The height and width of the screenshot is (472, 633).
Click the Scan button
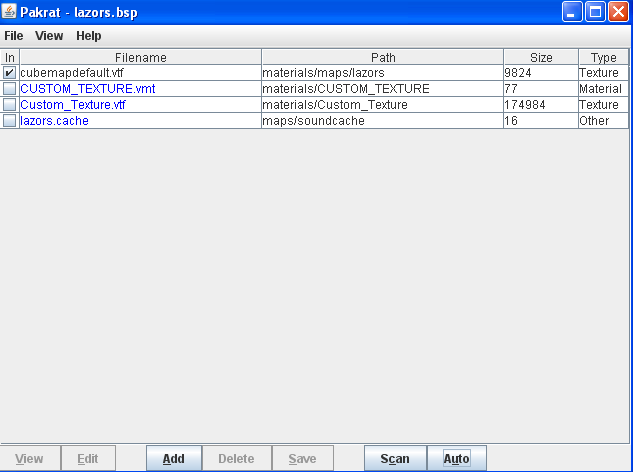pyautogui.click(x=395, y=459)
